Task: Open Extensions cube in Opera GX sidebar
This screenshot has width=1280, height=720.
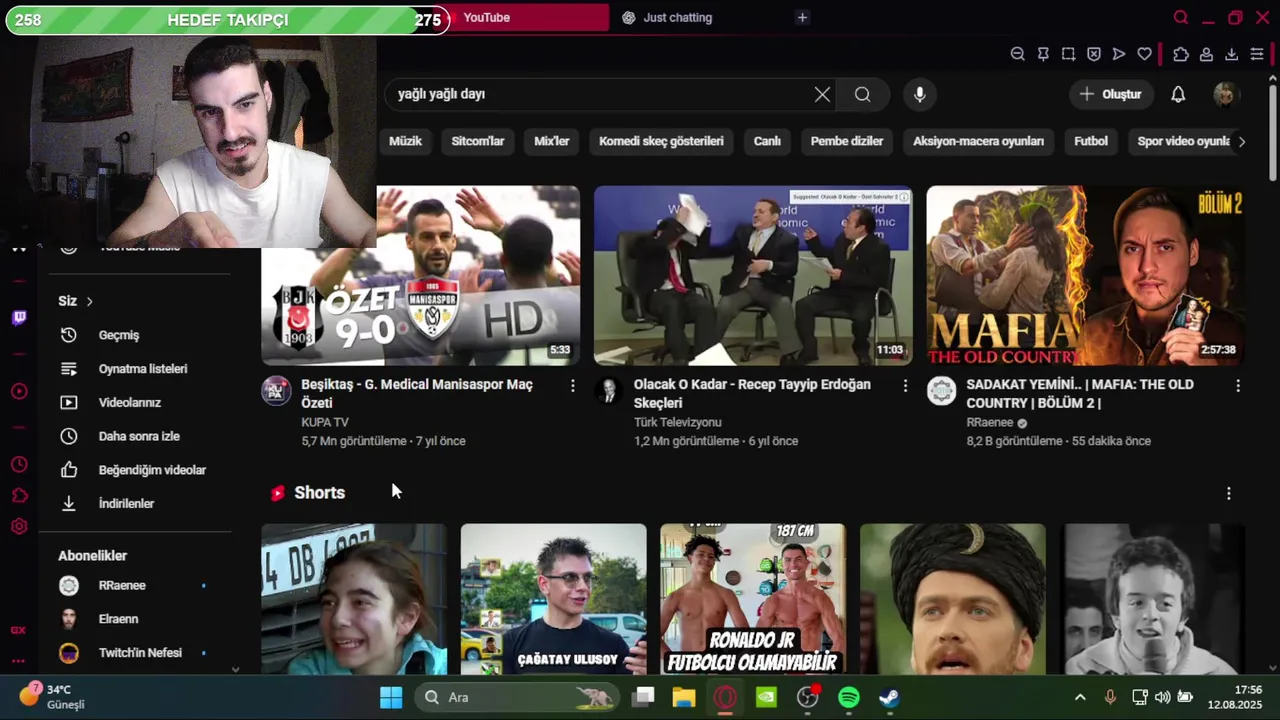Action: click(19, 495)
